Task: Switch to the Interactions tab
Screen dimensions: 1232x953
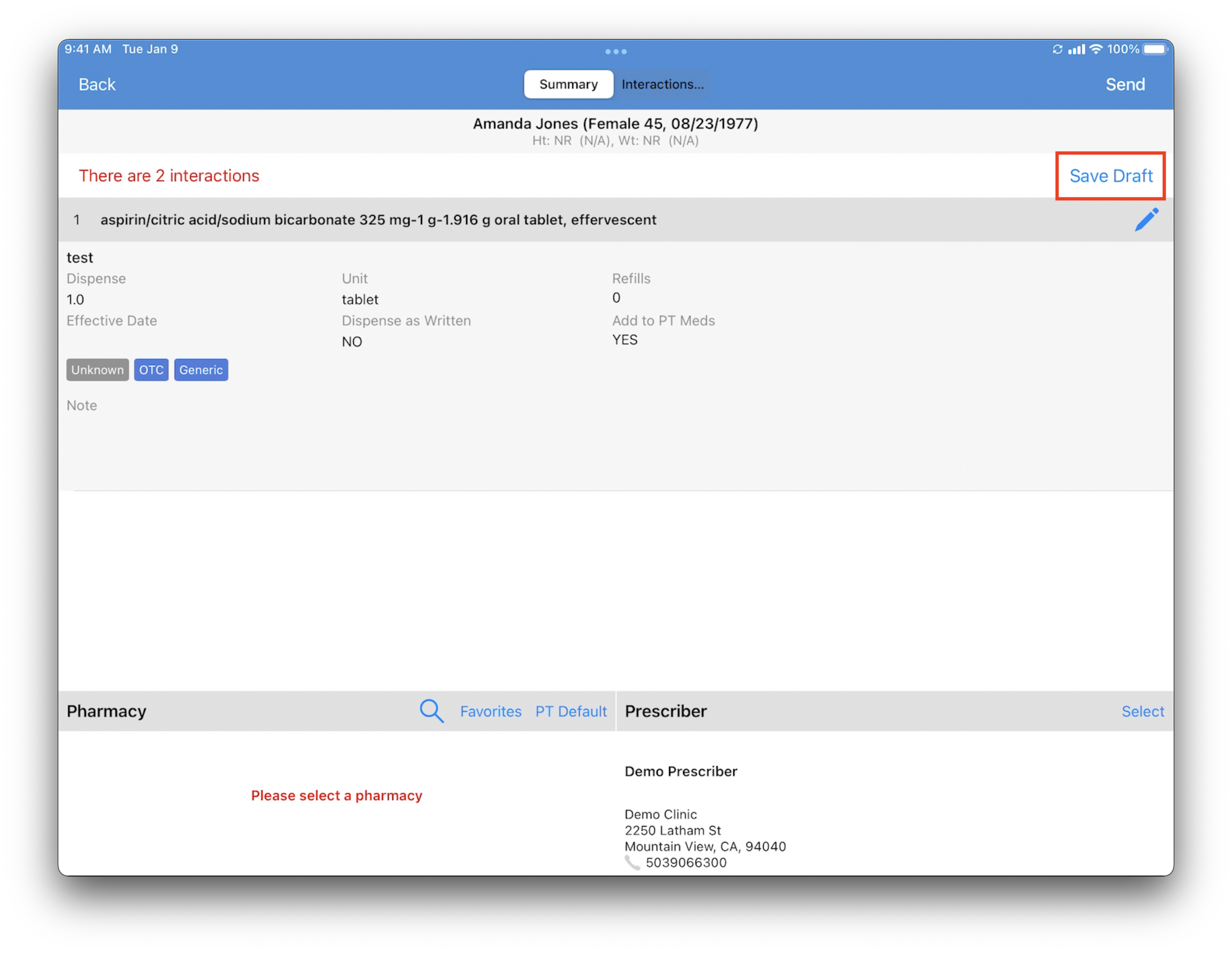Action: pos(662,84)
